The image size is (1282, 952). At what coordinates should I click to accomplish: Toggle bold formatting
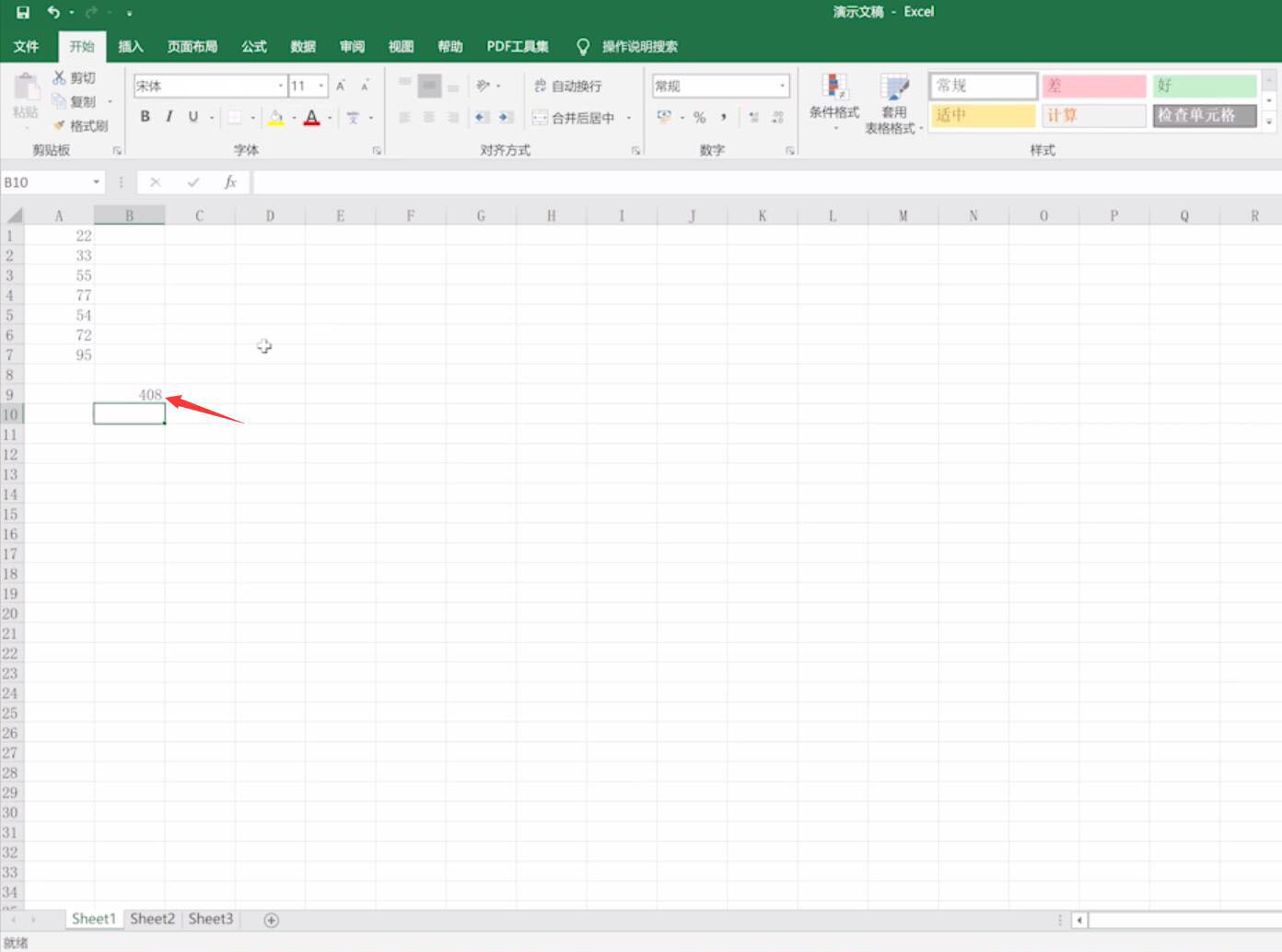coord(145,117)
